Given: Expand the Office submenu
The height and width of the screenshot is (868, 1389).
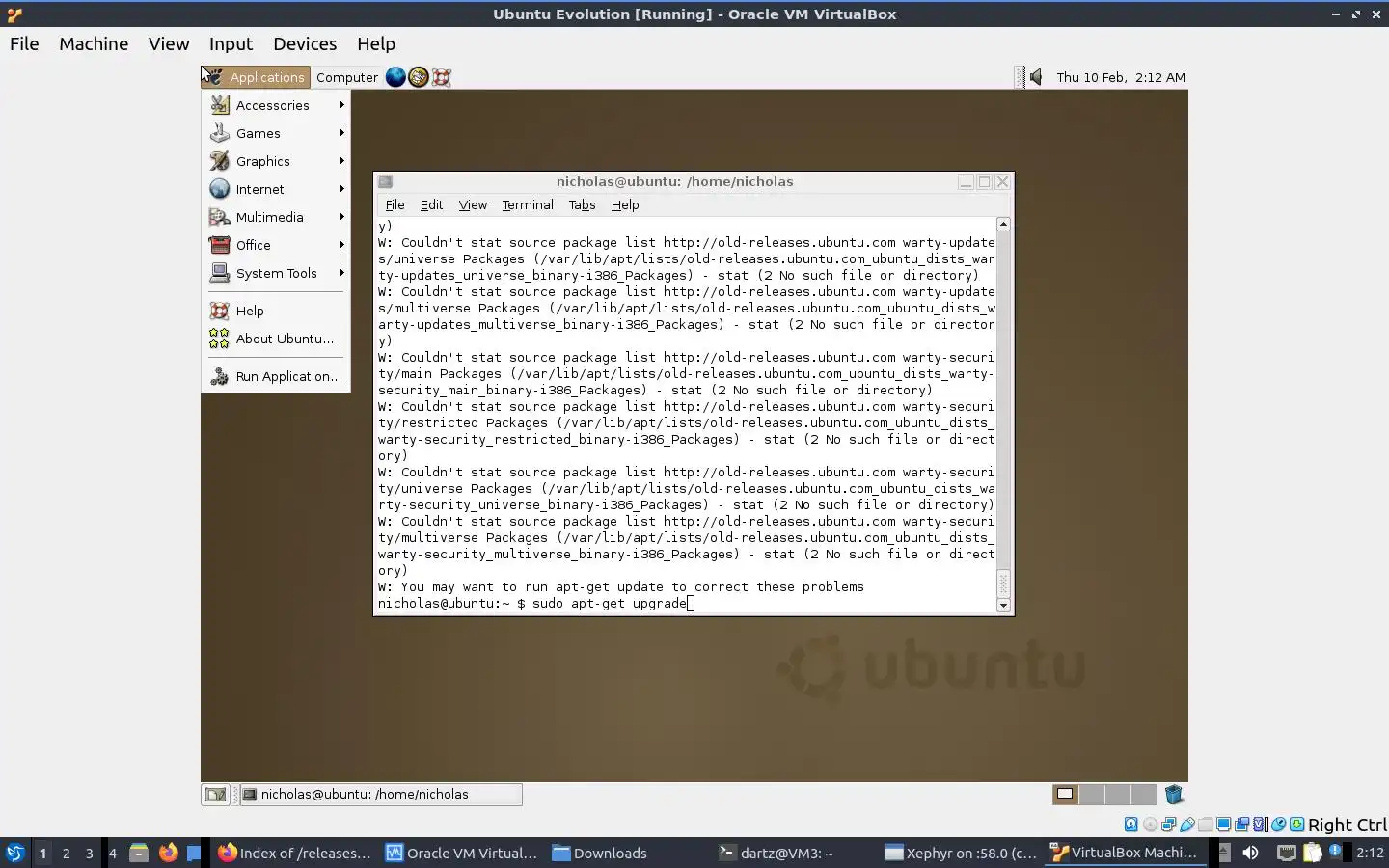Looking at the screenshot, I should [x=277, y=245].
